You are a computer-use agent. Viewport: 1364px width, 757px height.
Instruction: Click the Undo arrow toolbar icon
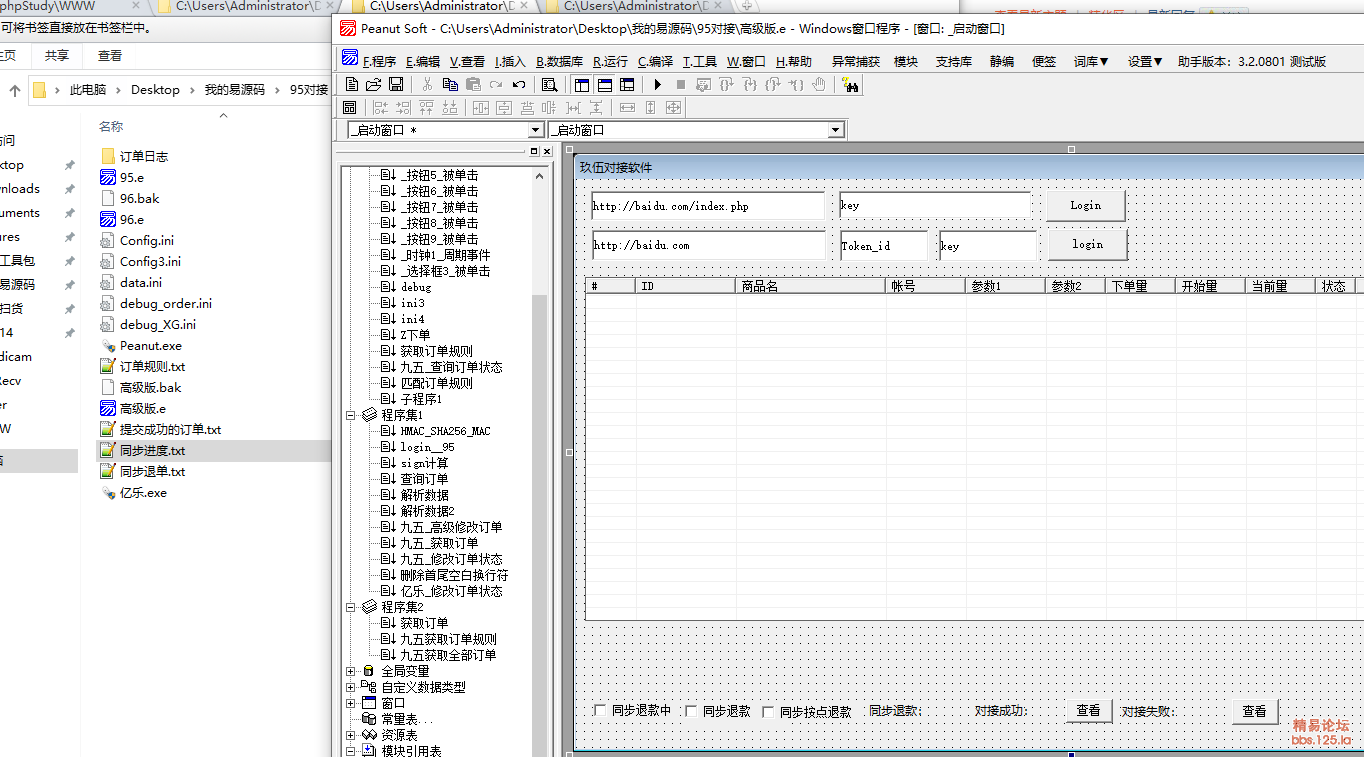519,85
